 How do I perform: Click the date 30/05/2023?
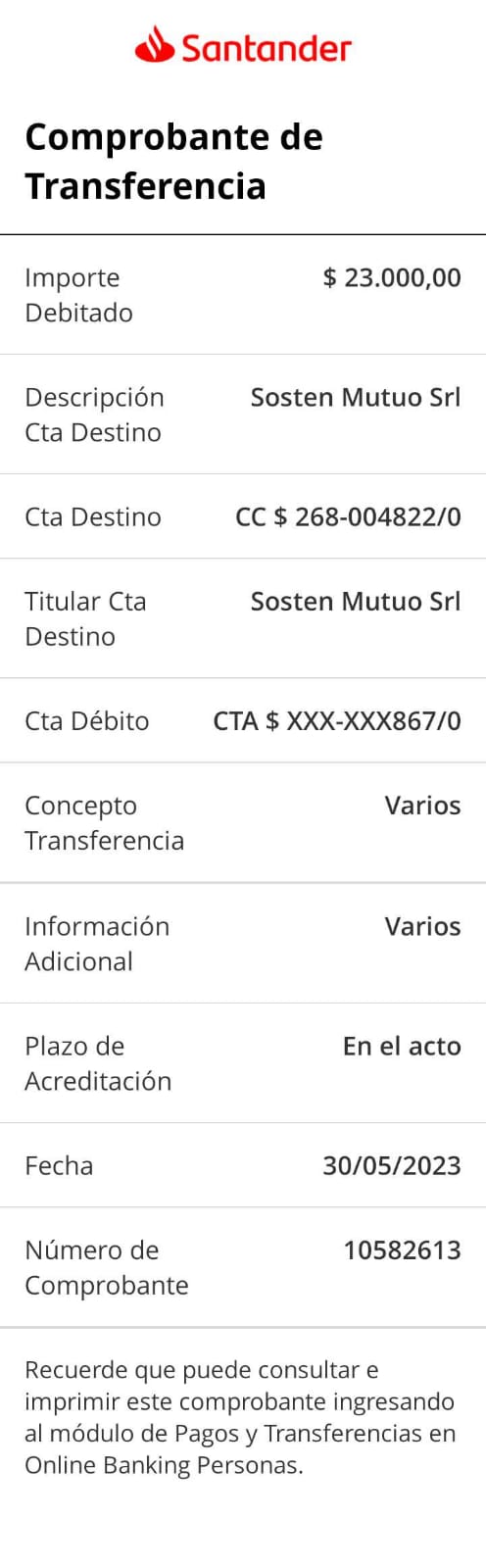click(392, 1165)
